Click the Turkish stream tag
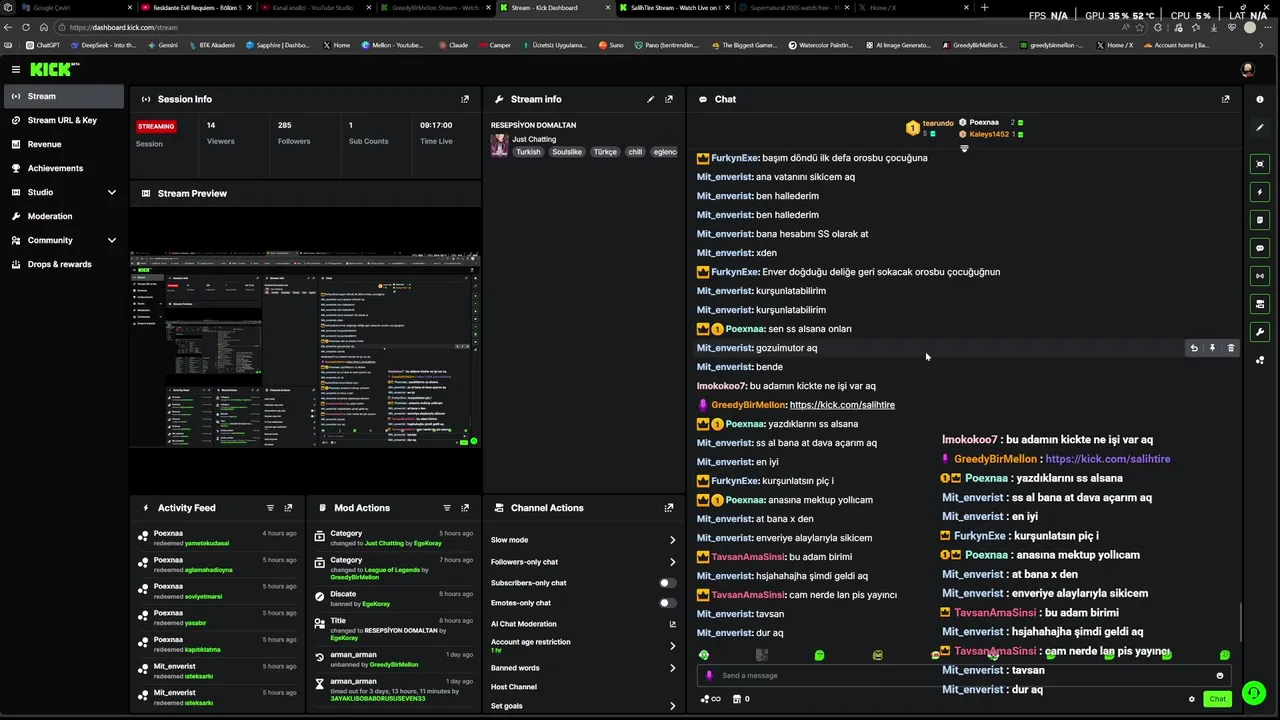This screenshot has width=1280, height=720. (x=528, y=152)
